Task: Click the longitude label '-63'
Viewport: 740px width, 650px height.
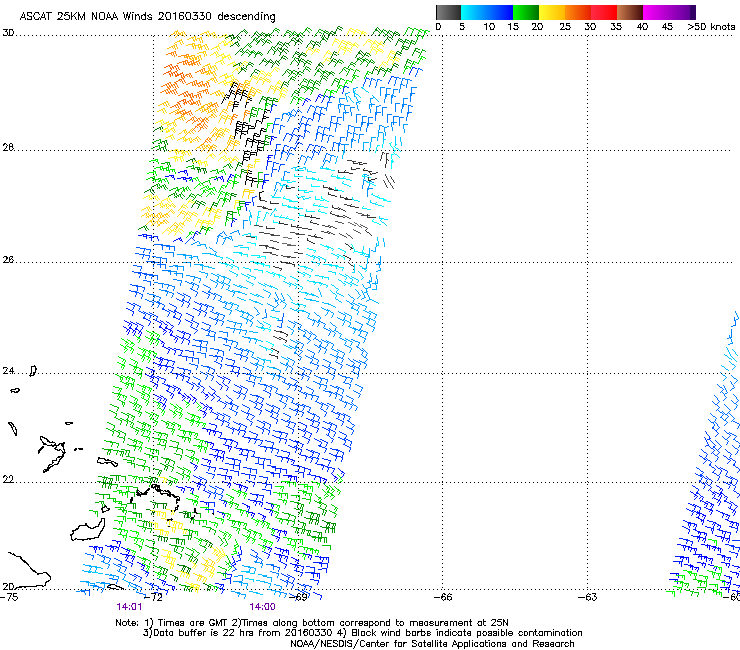Action: coord(588,597)
